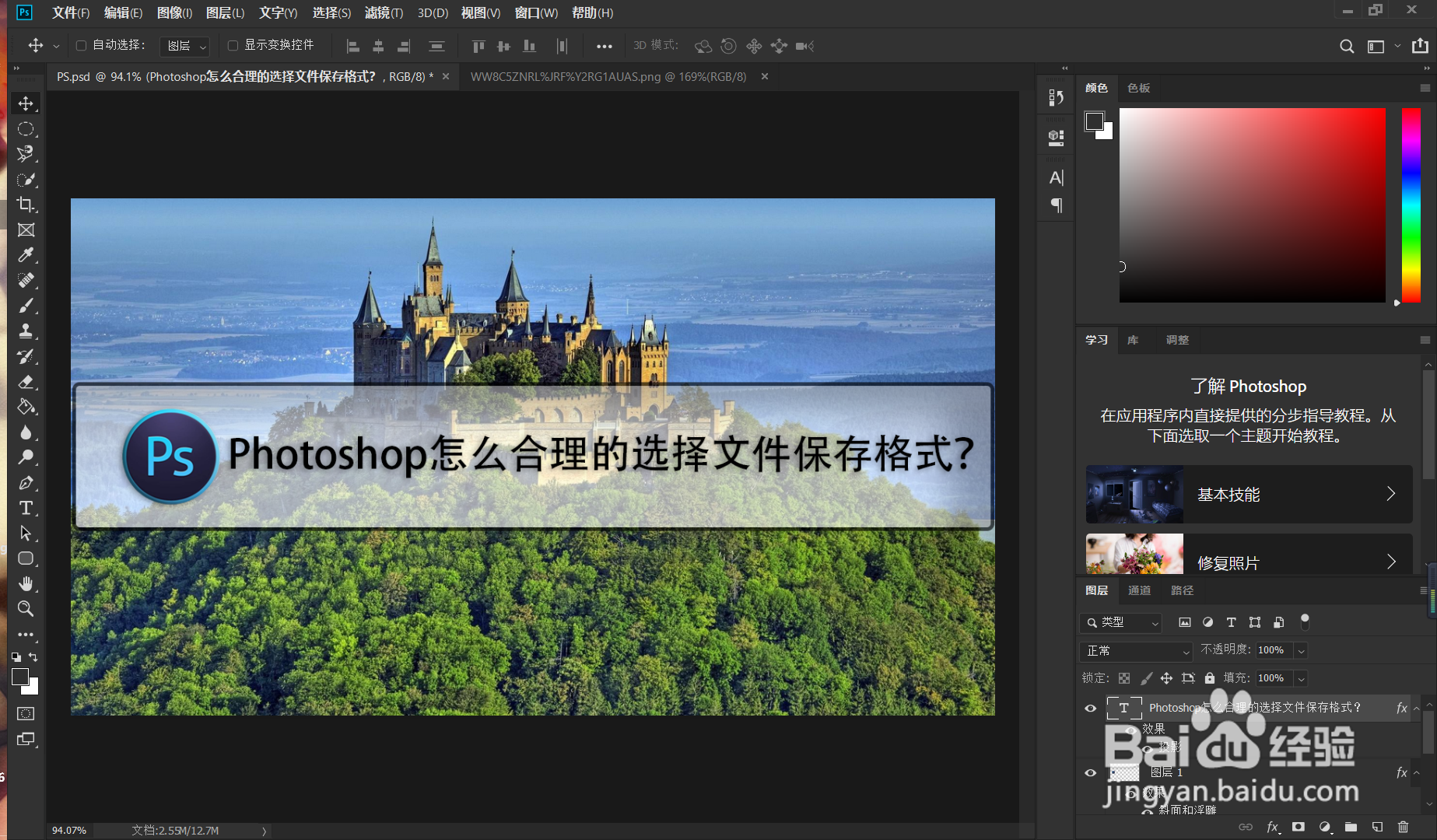Select the Elliptical Marquee tool
1437x840 pixels.
click(x=26, y=129)
